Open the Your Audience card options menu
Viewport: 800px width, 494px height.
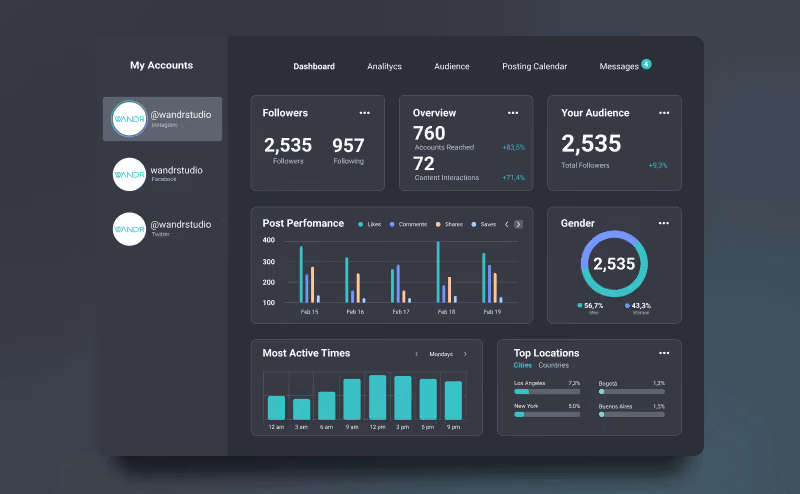(664, 113)
